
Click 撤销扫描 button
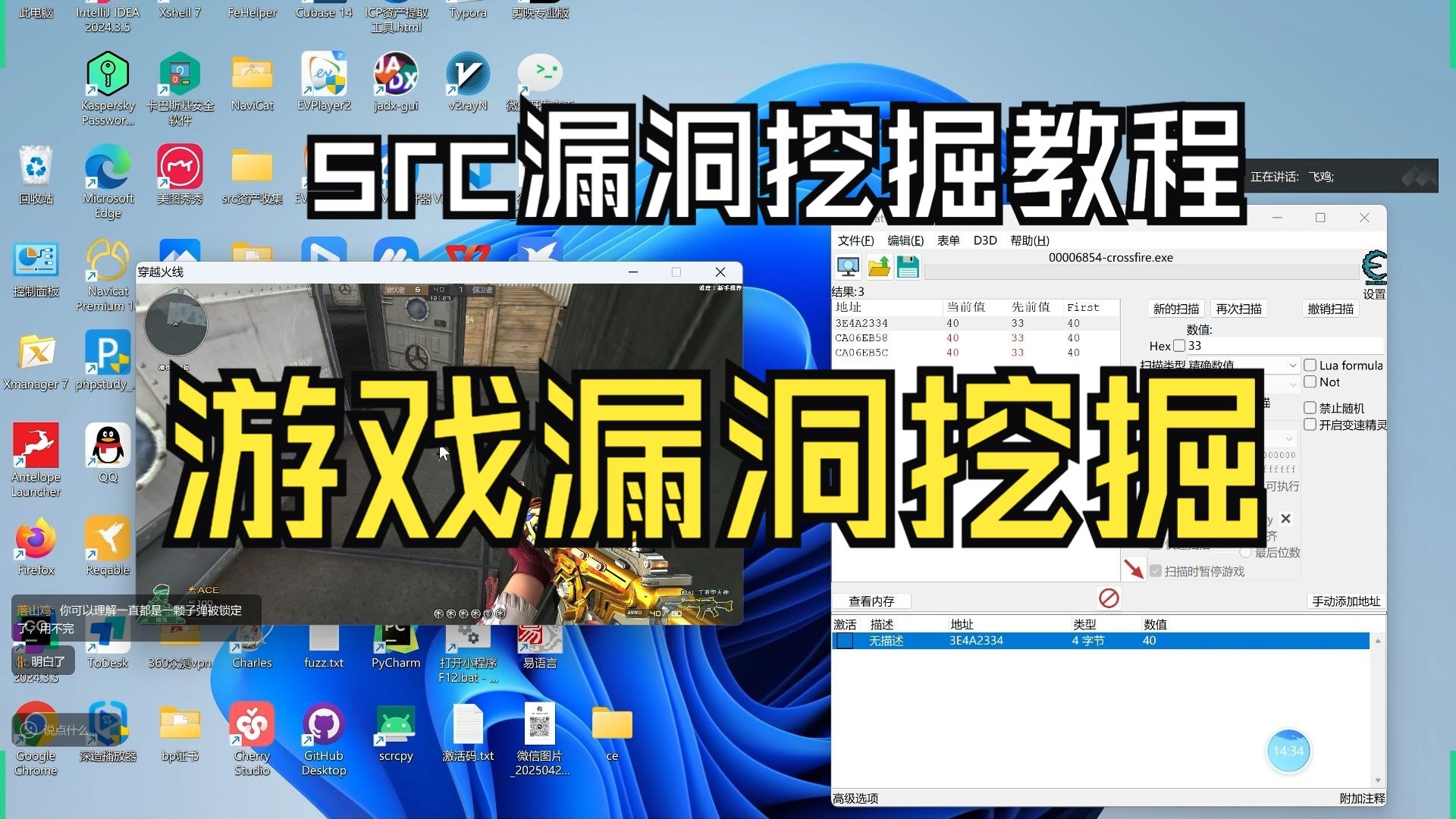tap(1331, 309)
